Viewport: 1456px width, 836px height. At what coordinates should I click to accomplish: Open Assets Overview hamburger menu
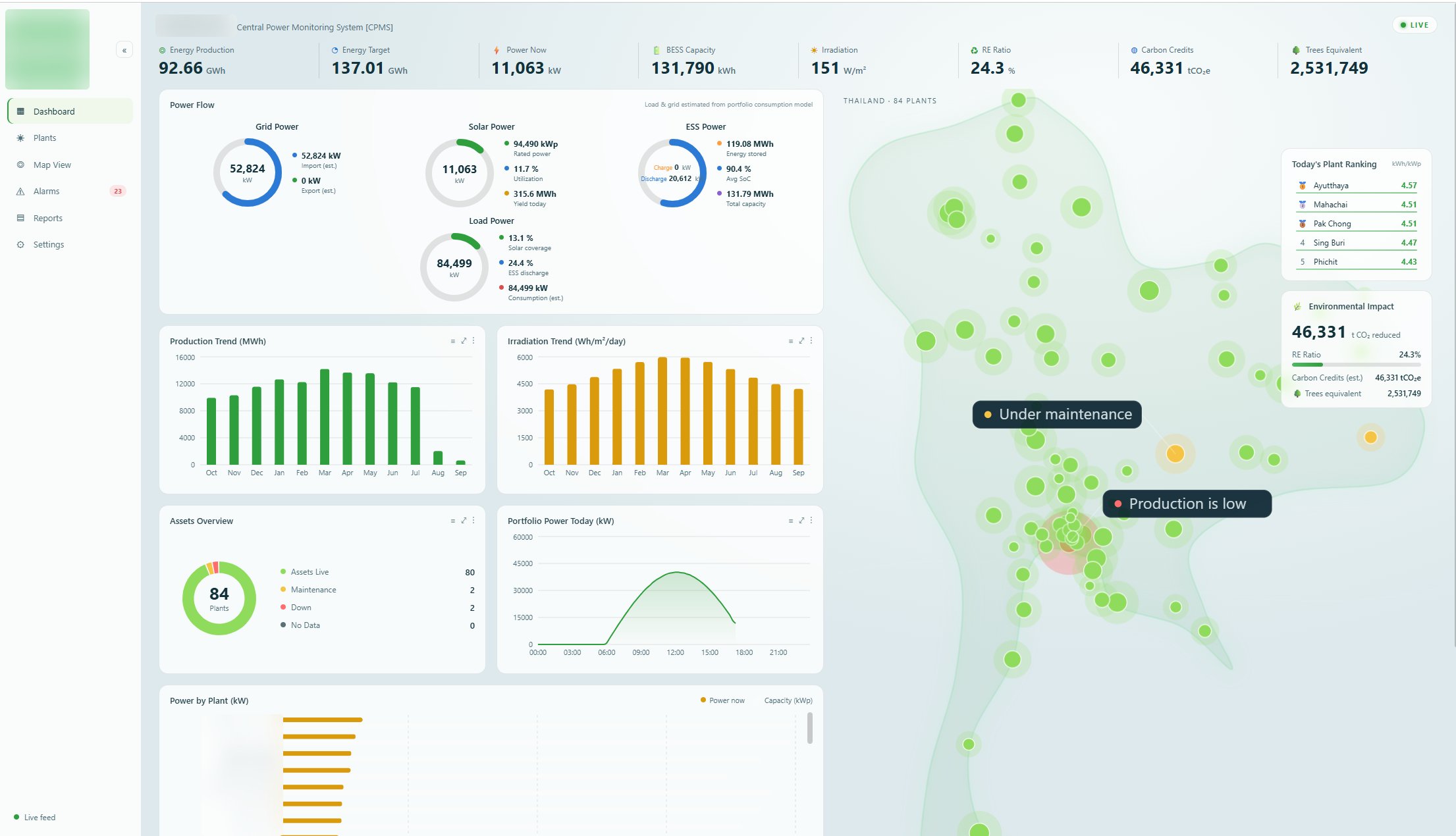[x=452, y=521]
